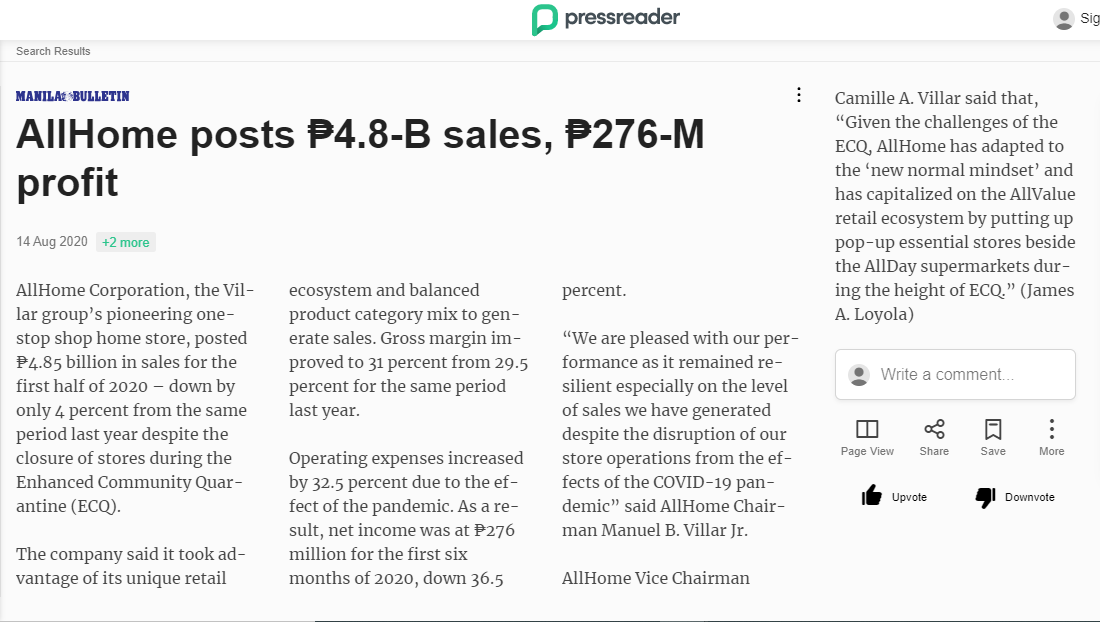Open the More options icon
This screenshot has height=622, width=1100.
click(1052, 429)
